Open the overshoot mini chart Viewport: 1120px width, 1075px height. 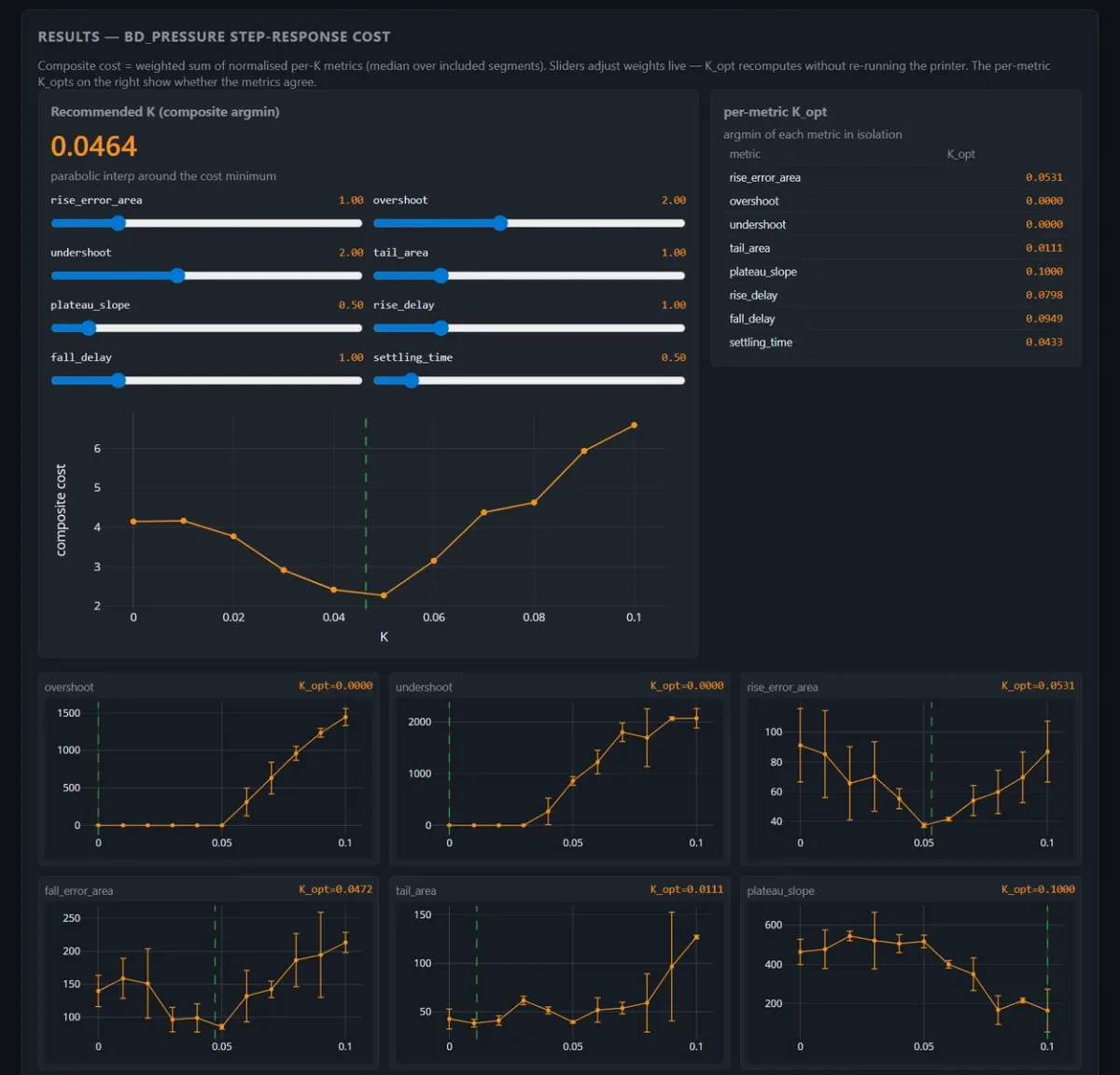pos(208,769)
